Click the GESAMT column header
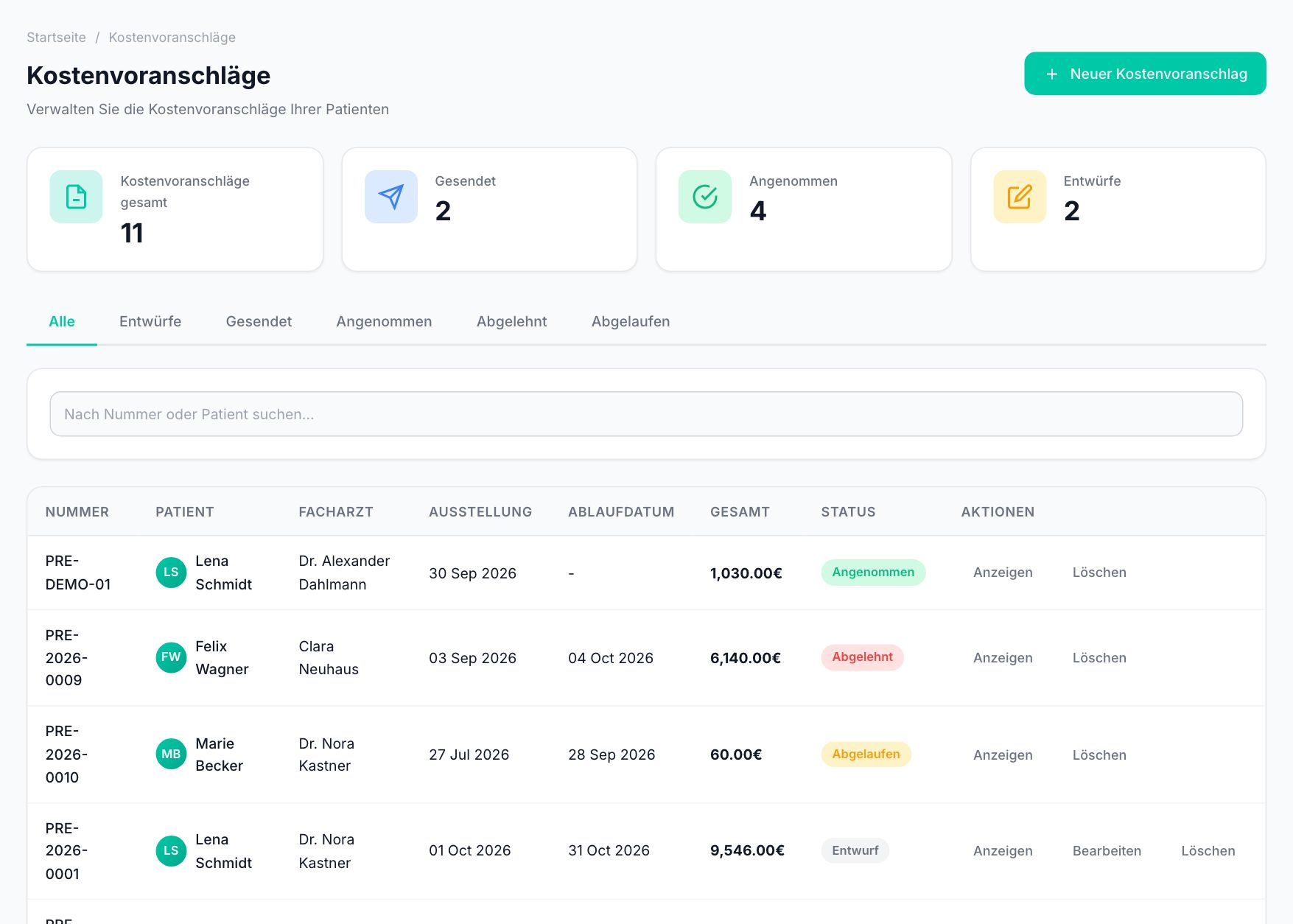The image size is (1293, 924). [x=740, y=512]
